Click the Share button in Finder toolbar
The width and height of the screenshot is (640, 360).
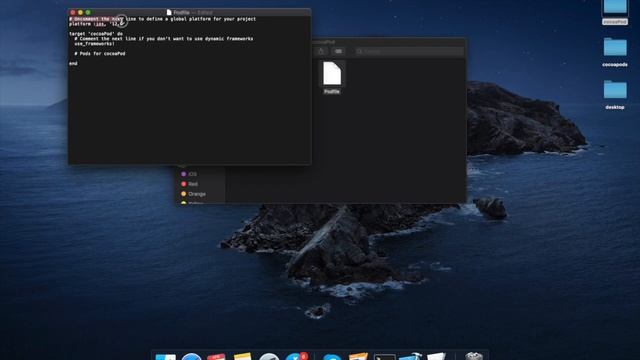321,51
